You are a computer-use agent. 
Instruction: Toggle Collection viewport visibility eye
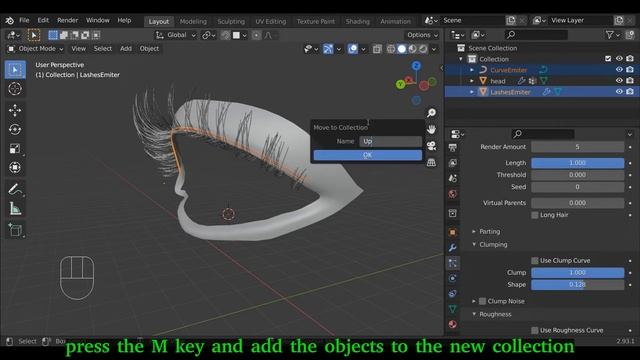619,59
